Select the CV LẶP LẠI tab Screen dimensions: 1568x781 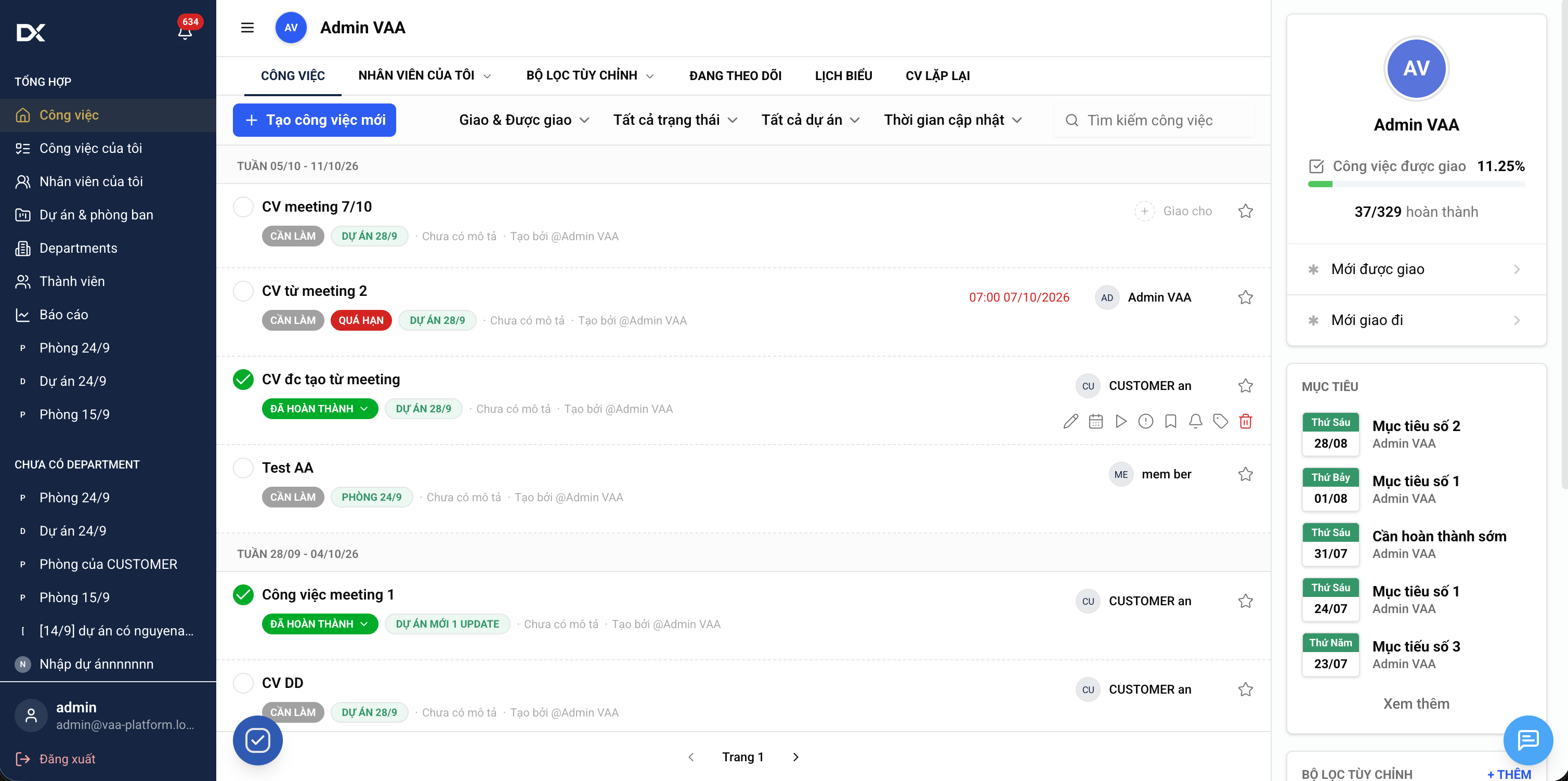click(x=937, y=75)
